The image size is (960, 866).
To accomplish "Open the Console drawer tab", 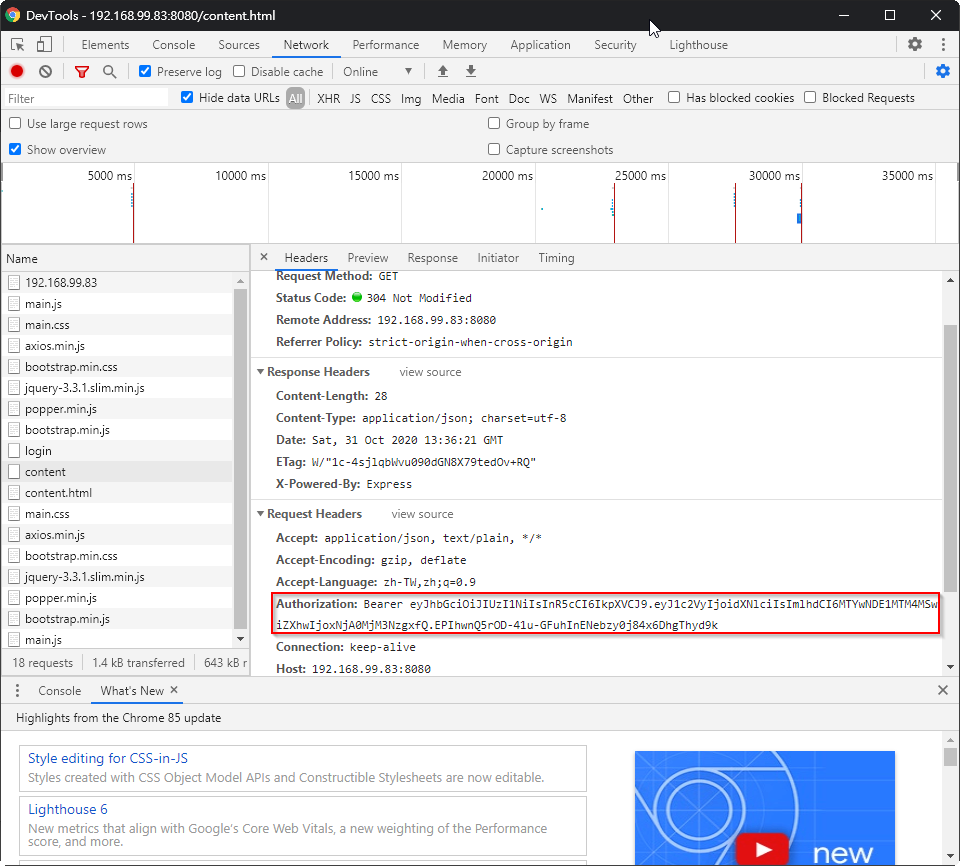I will coord(59,691).
